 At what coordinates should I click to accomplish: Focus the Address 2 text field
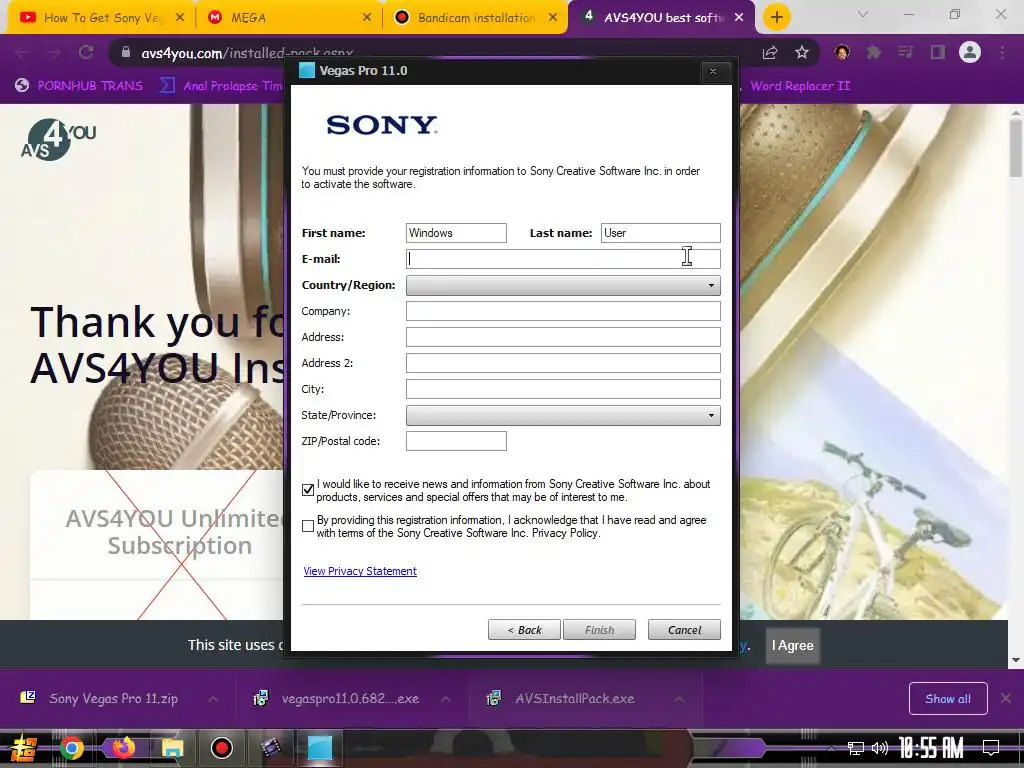[x=563, y=363]
